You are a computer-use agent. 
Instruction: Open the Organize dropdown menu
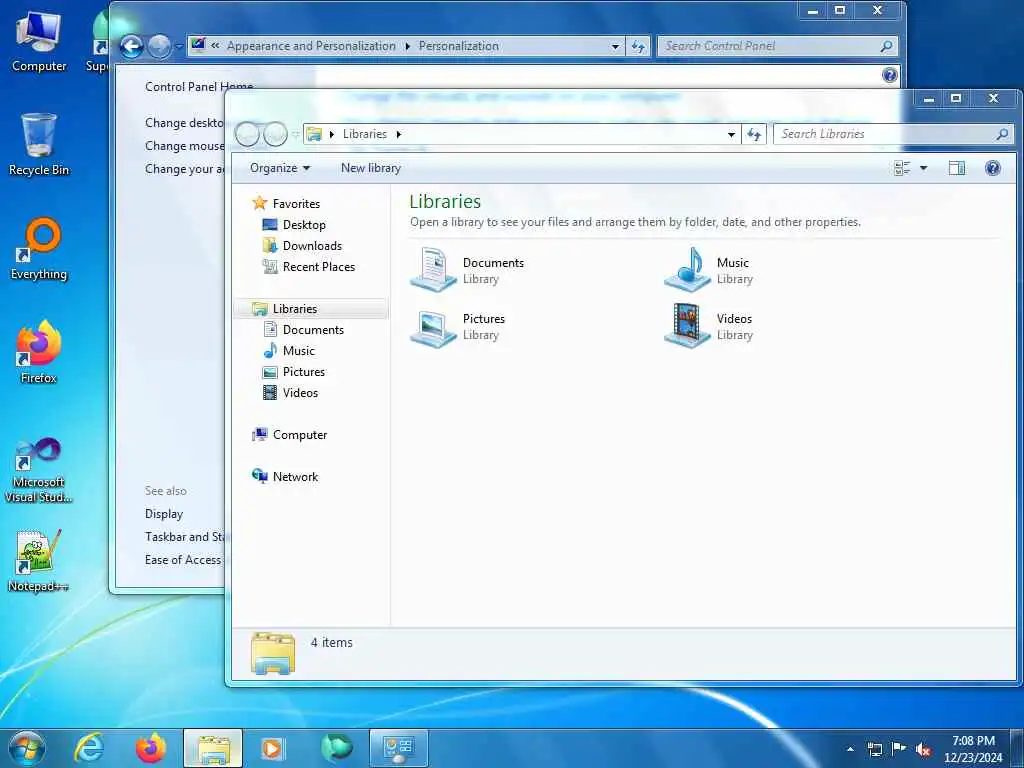280,168
